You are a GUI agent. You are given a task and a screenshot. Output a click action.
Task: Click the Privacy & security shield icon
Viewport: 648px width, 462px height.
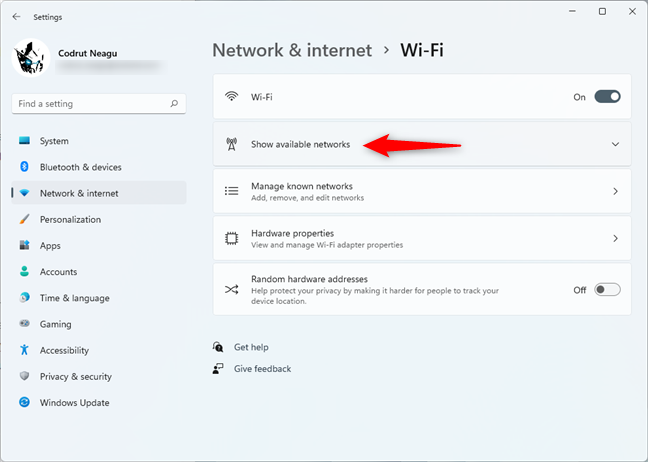tap(24, 376)
